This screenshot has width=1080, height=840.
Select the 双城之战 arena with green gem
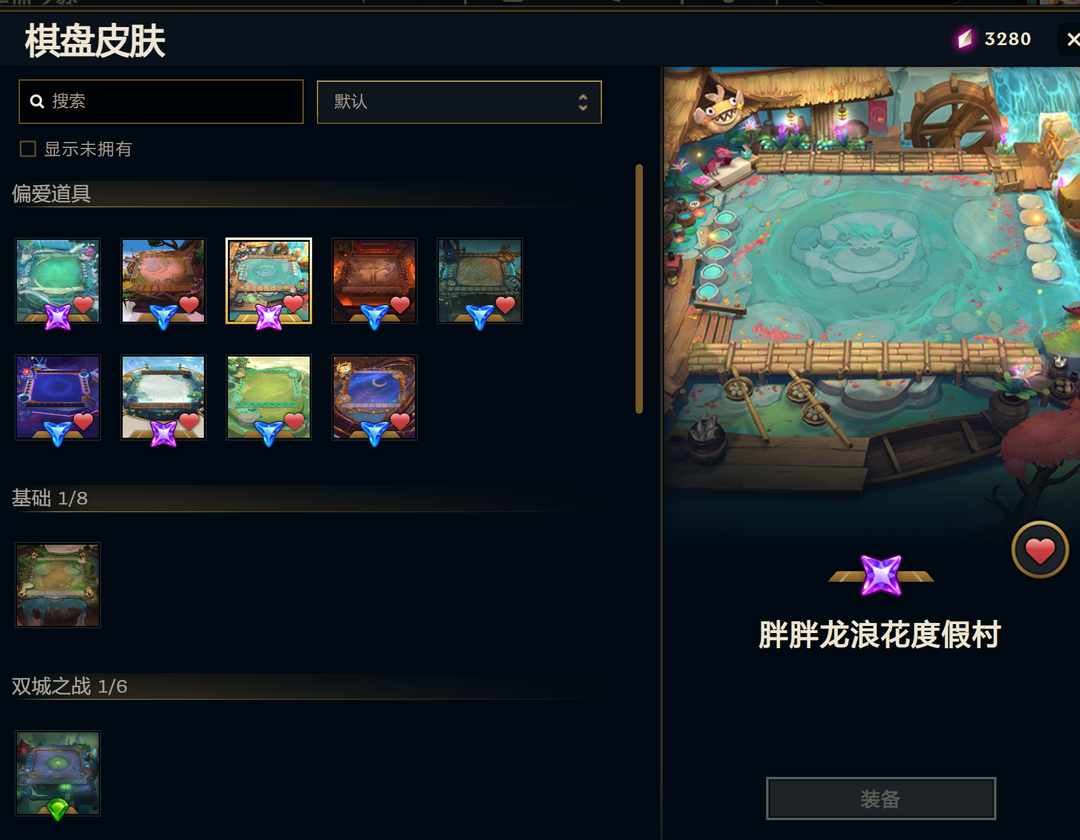pyautogui.click(x=58, y=773)
